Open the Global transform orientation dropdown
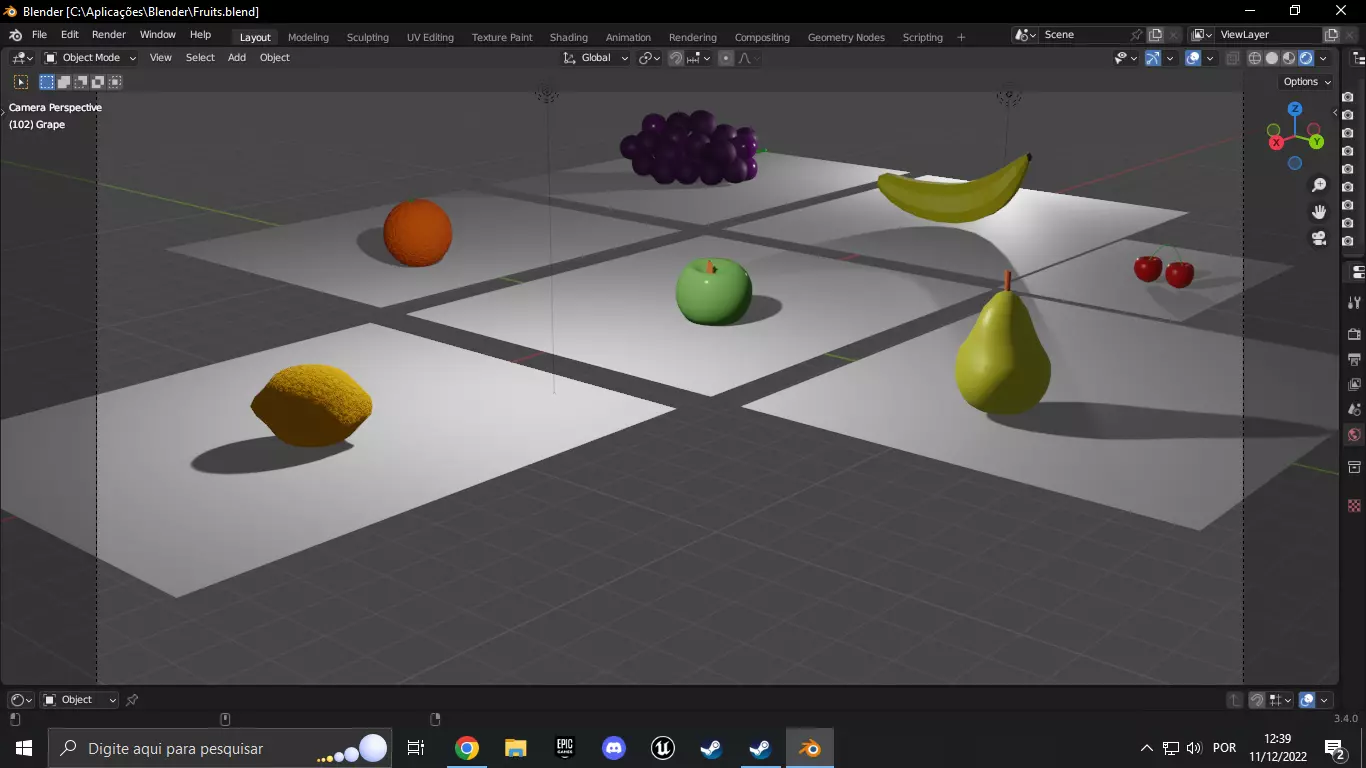 (596, 58)
